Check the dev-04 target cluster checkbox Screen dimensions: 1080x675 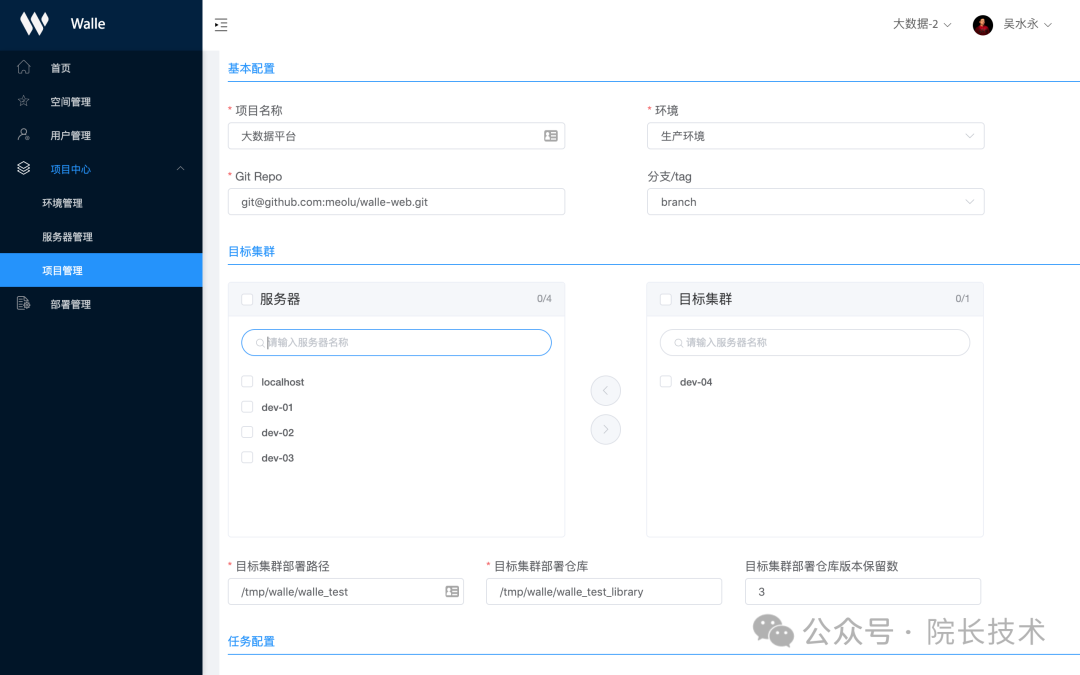[665, 382]
